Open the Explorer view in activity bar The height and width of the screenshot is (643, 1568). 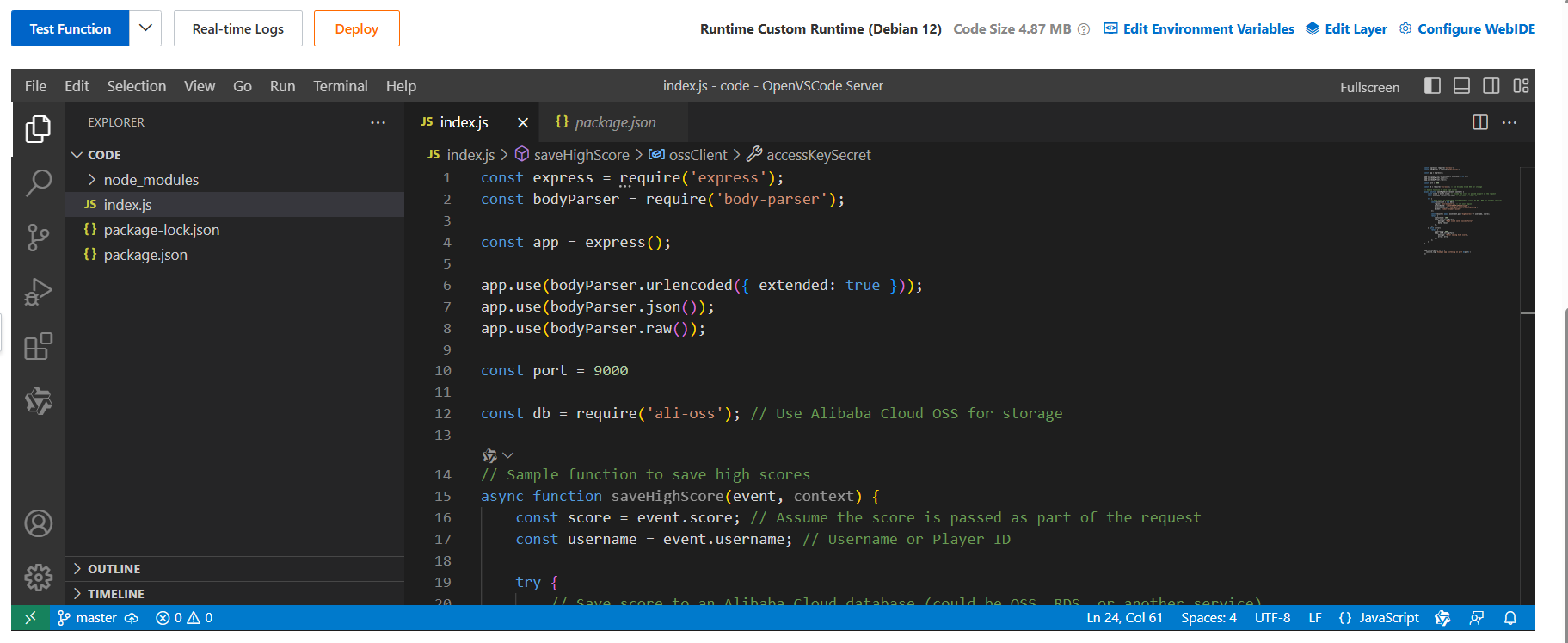click(38, 129)
